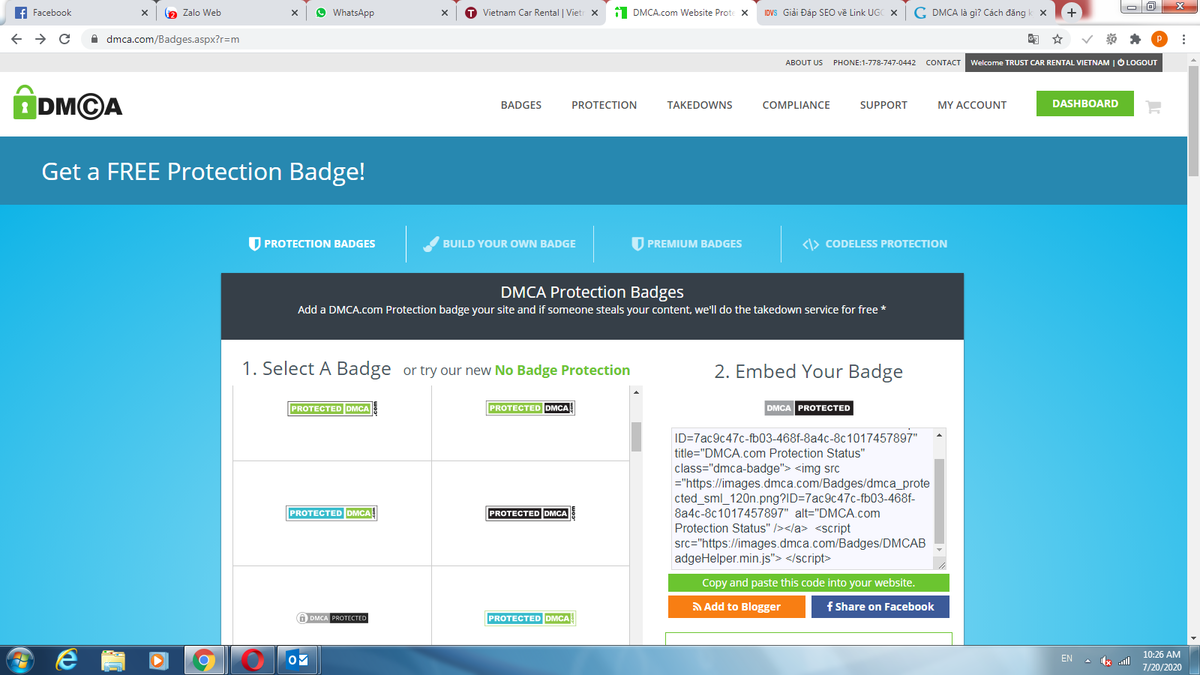This screenshot has height=675, width=1200.
Task: Open the COMPLIANCE nav menu
Action: (x=796, y=105)
